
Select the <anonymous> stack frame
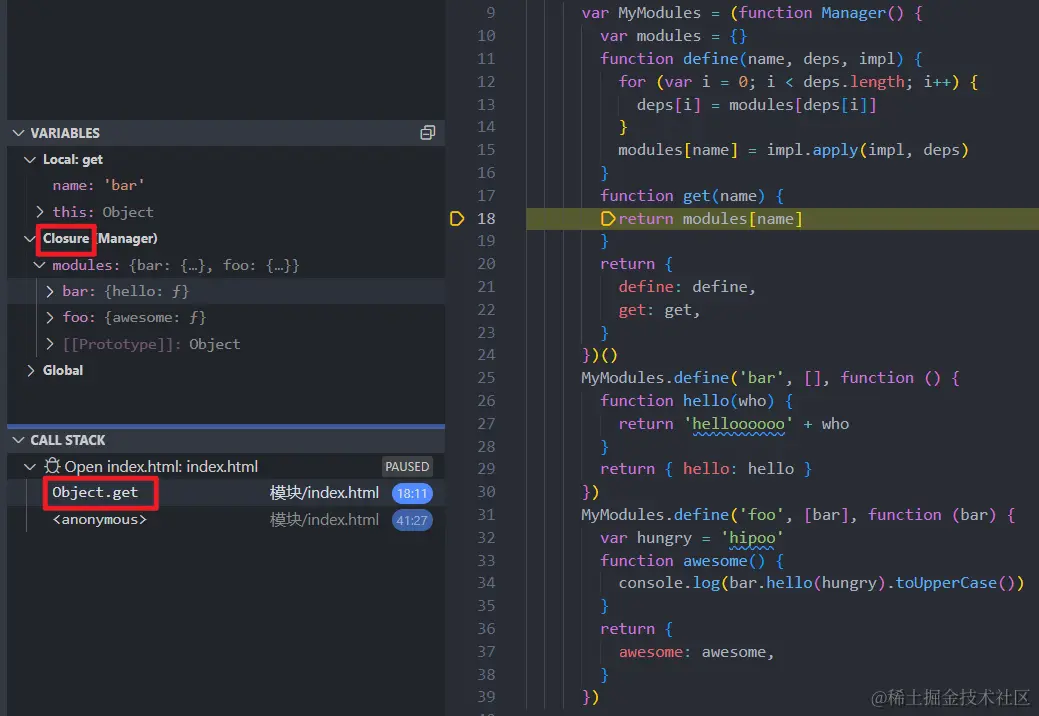pos(225,519)
